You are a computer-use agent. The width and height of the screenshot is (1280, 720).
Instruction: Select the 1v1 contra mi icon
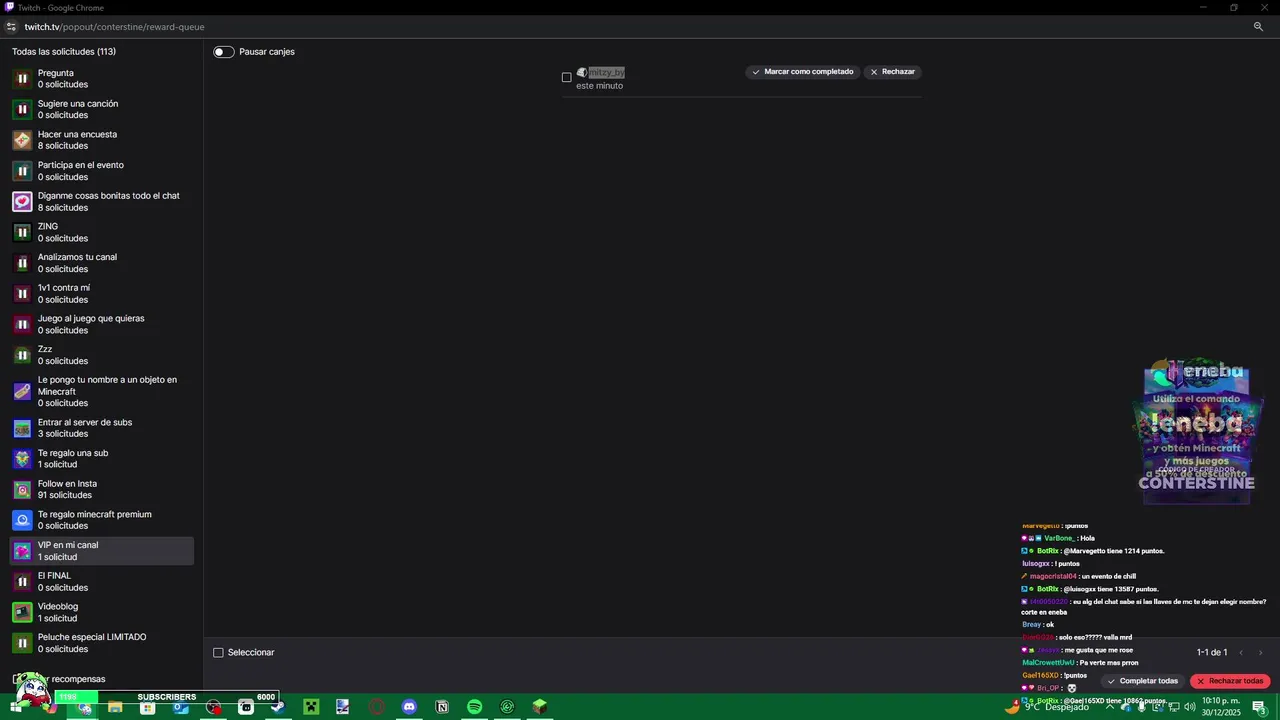(x=22, y=294)
